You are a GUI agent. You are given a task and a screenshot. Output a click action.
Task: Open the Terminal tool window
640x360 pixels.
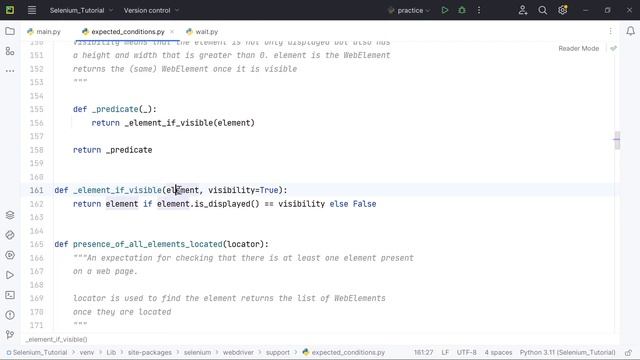point(10,295)
